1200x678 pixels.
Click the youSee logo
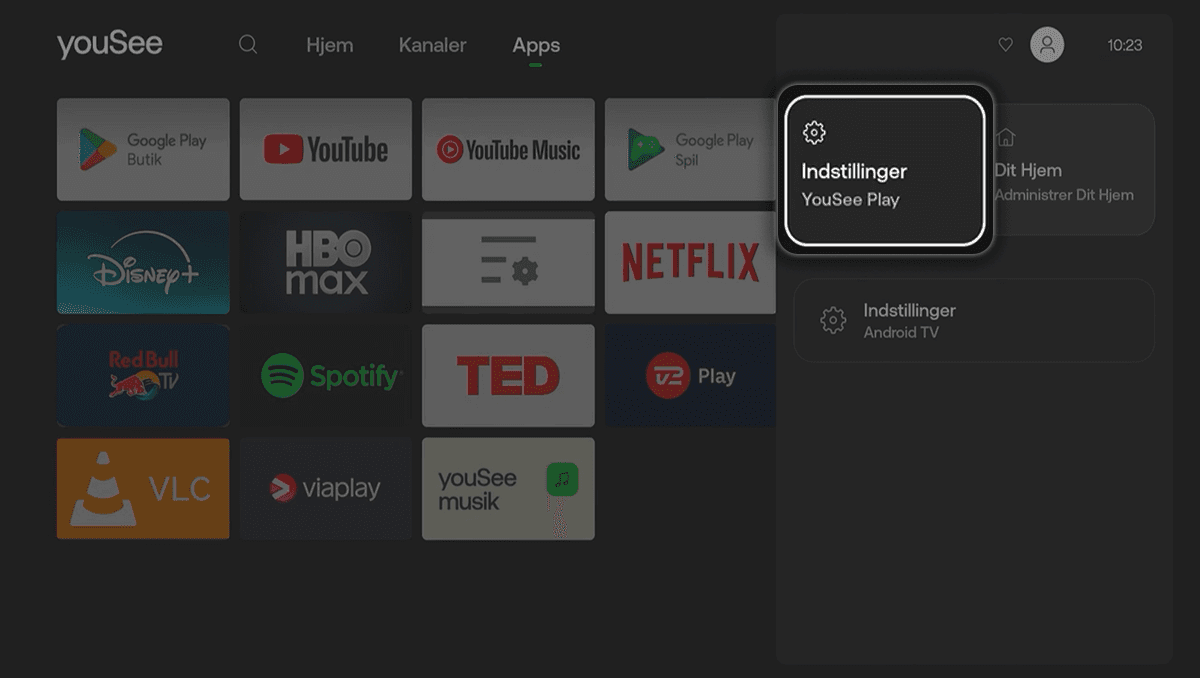click(x=109, y=45)
